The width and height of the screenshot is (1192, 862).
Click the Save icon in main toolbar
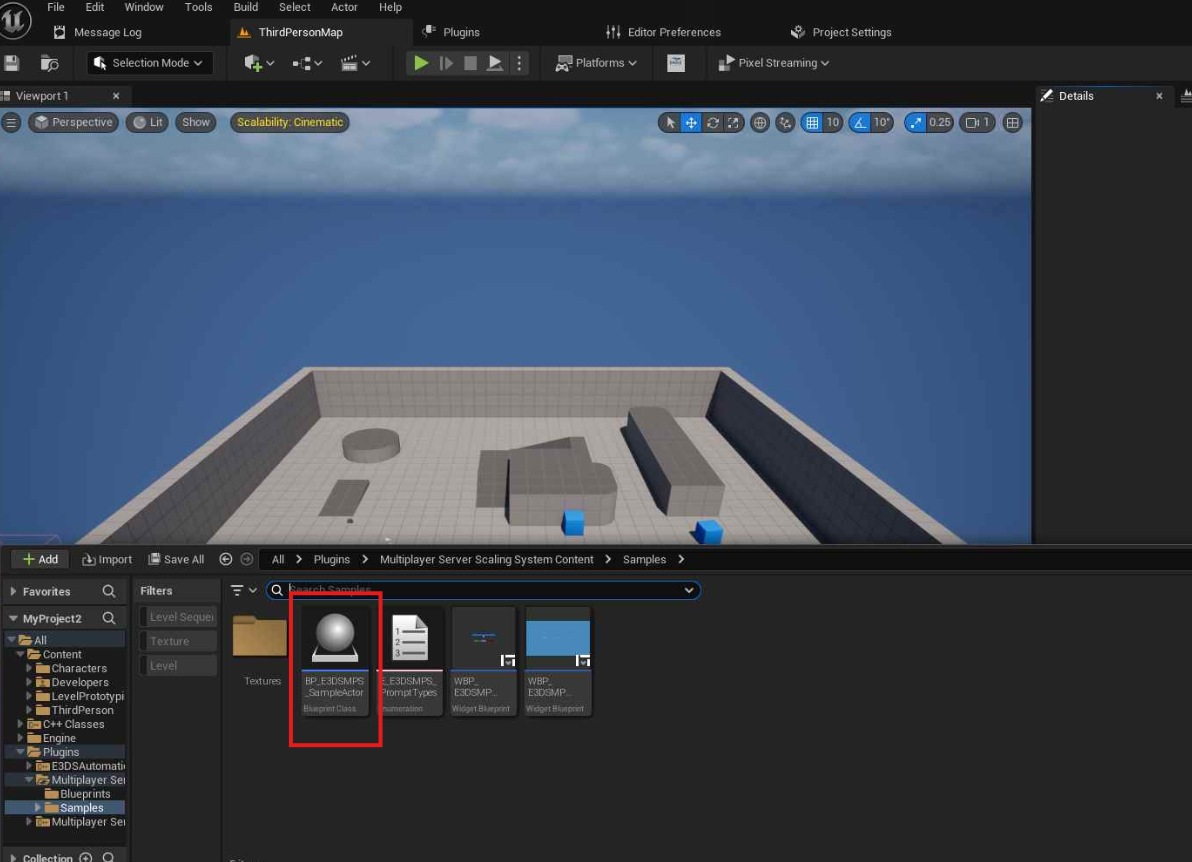pyautogui.click(x=12, y=63)
